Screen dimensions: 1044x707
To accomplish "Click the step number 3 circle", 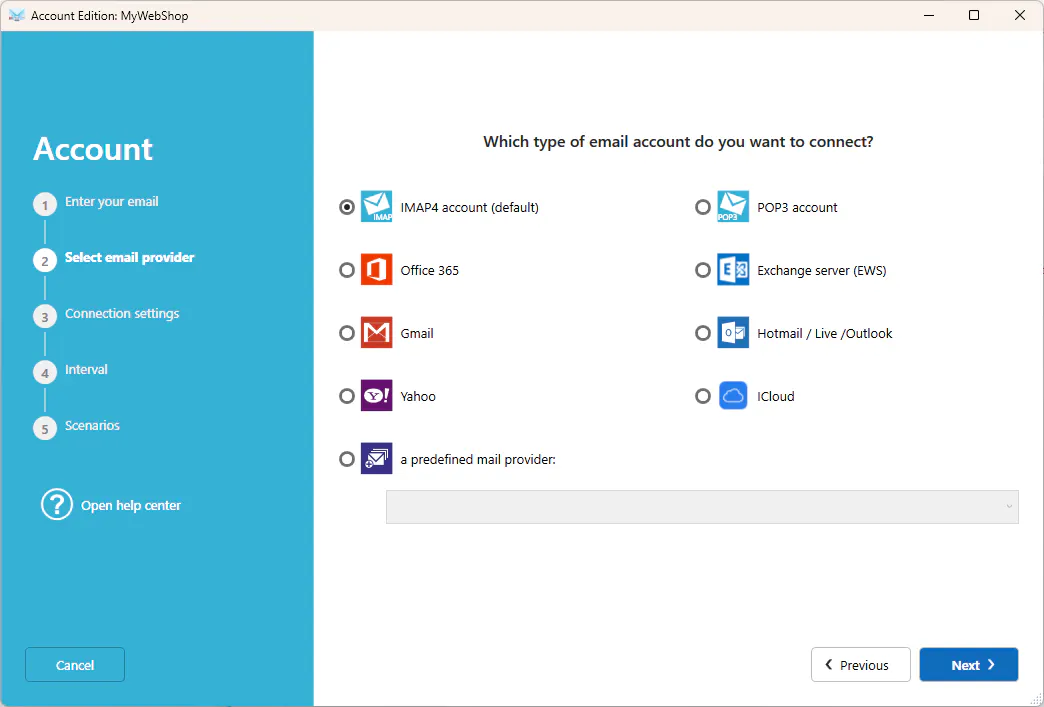I will coord(45,317).
